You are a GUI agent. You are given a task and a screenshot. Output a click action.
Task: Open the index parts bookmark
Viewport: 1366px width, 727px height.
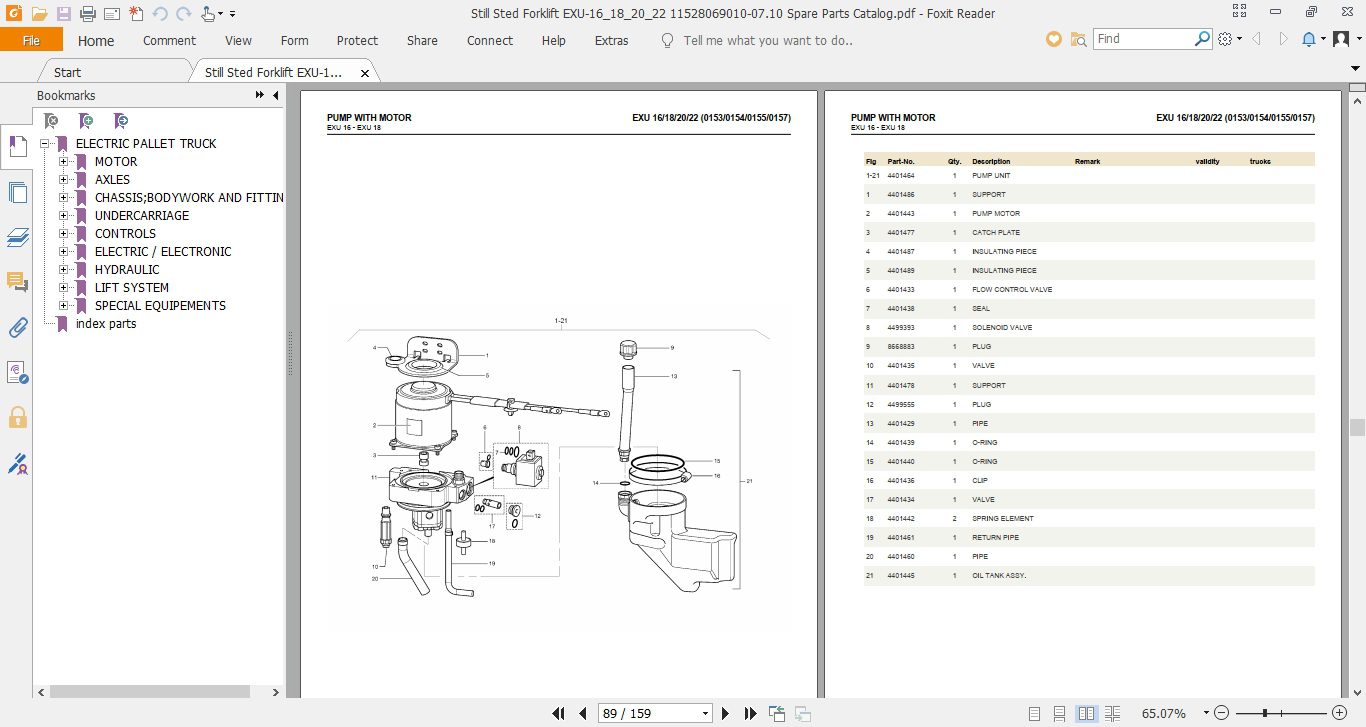point(106,324)
